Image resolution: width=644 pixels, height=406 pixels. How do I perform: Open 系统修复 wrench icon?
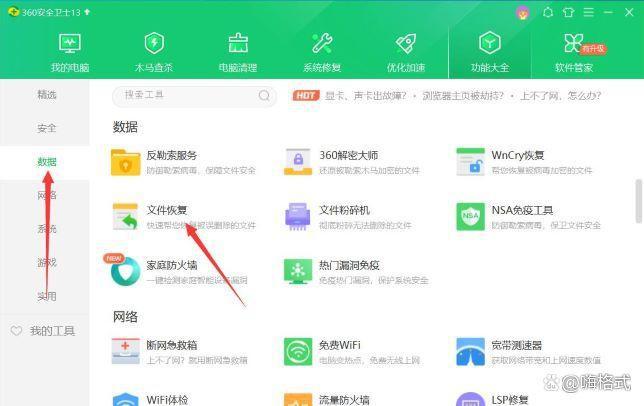click(x=322, y=43)
